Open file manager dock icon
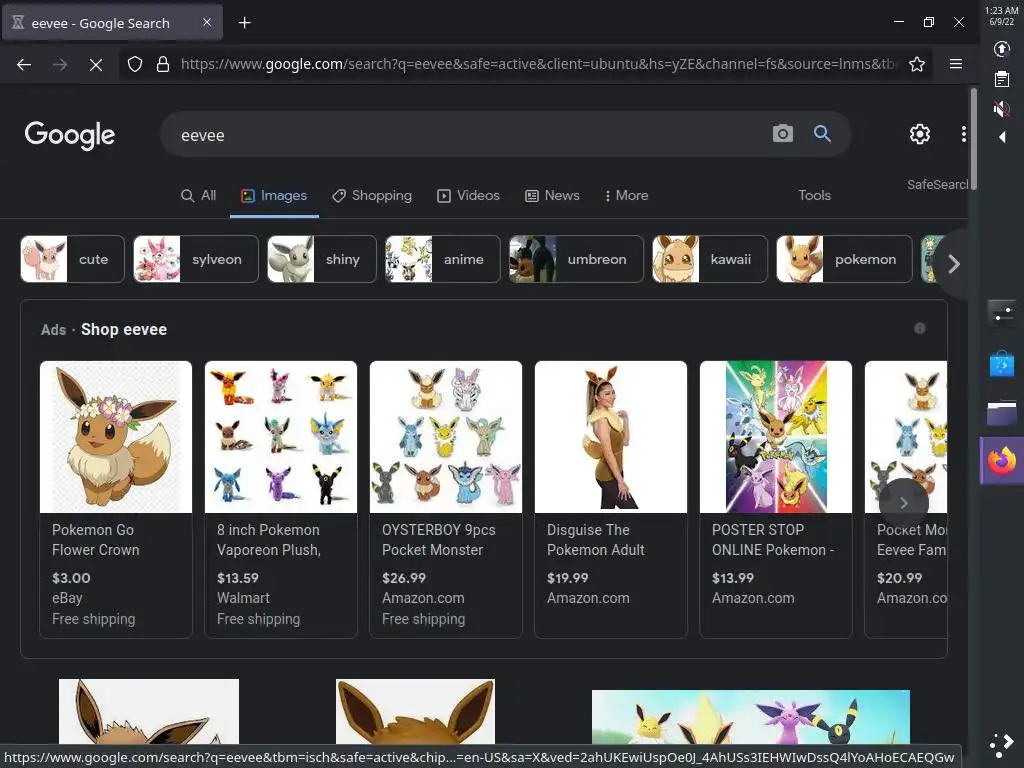 click(1001, 413)
